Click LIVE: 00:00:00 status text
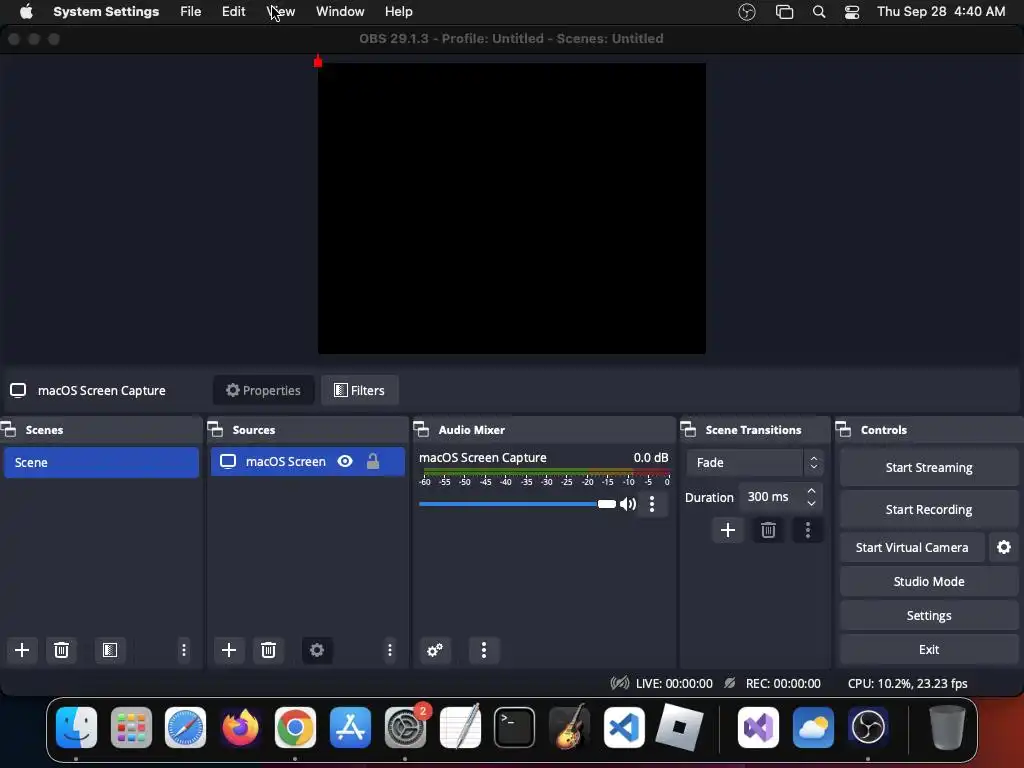This screenshot has height=768, width=1024. [x=674, y=683]
